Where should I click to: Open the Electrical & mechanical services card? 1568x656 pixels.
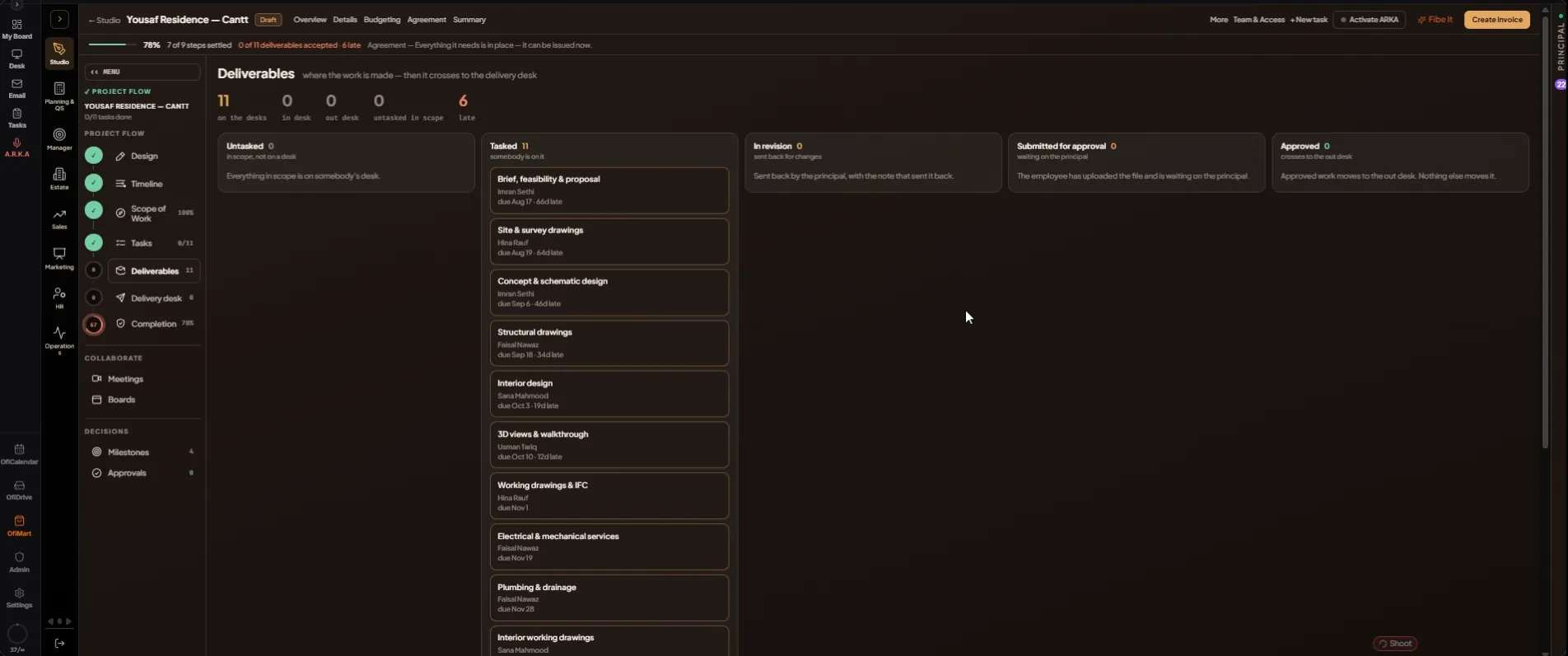[x=609, y=547]
